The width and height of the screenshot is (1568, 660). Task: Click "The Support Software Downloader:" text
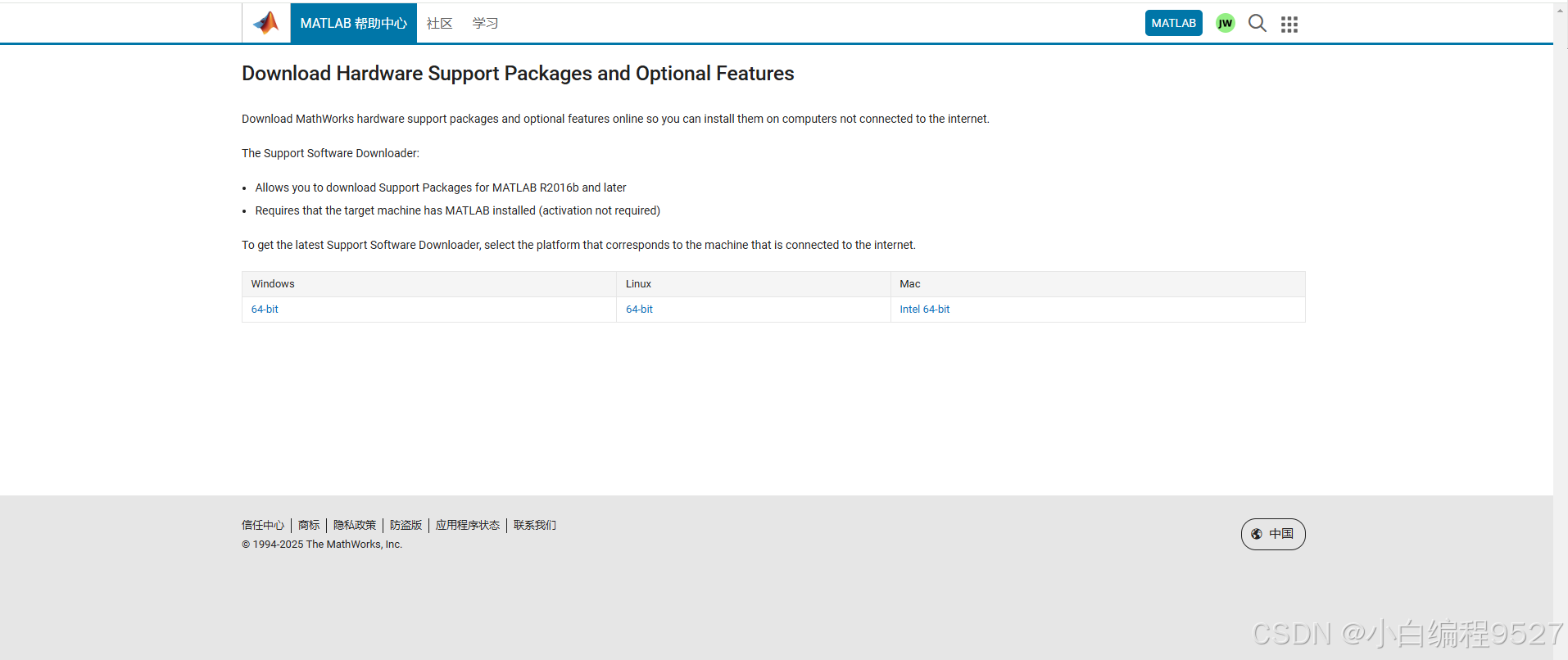click(x=330, y=153)
